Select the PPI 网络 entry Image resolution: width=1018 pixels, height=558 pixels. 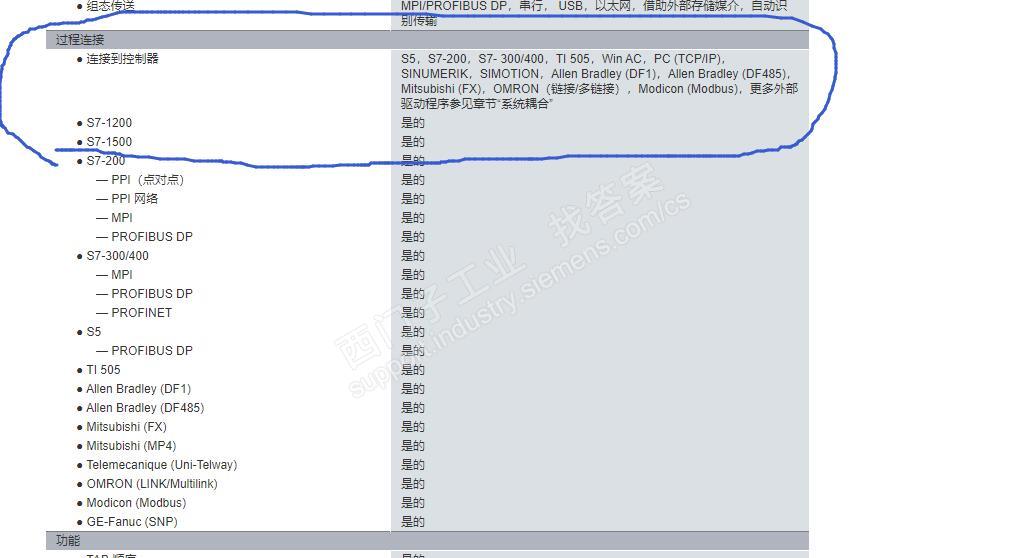pos(134,199)
